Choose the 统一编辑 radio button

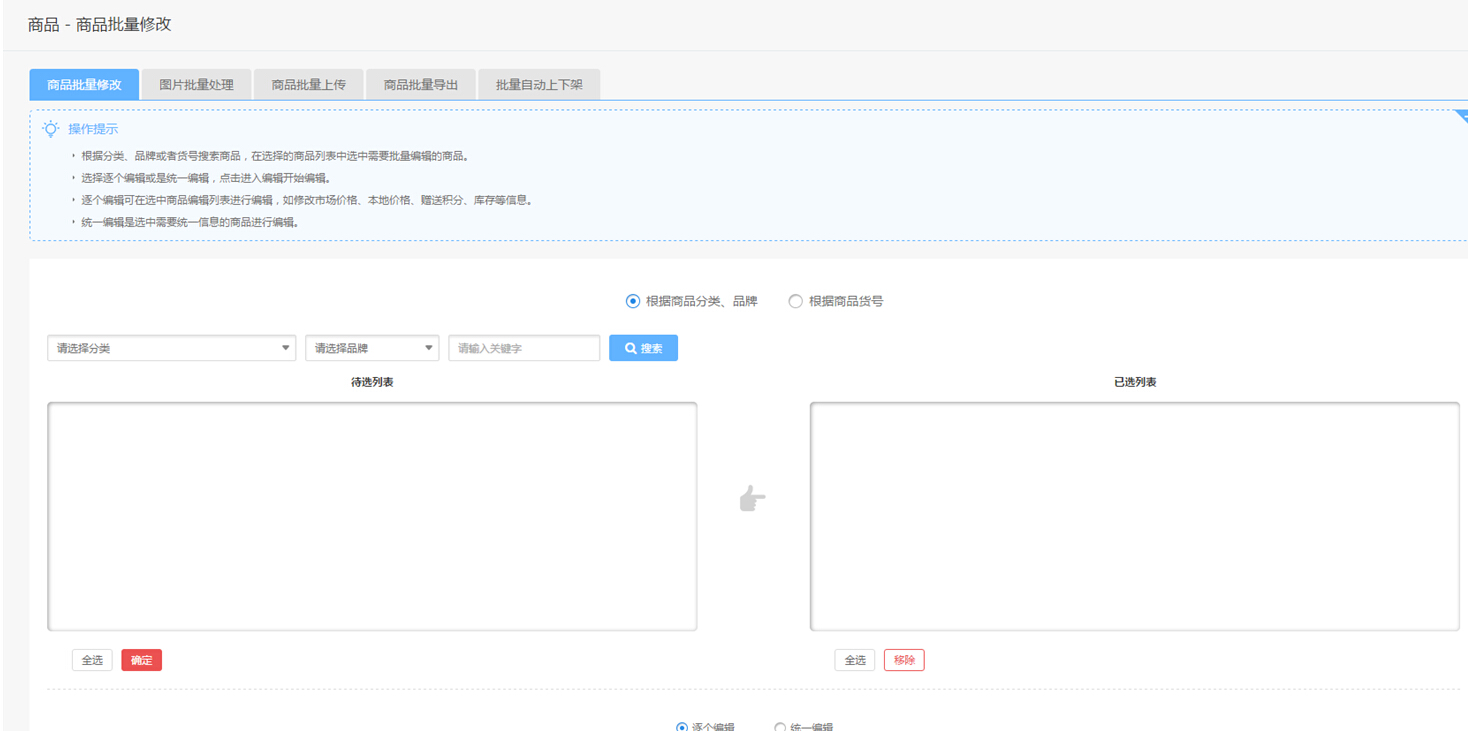780,727
